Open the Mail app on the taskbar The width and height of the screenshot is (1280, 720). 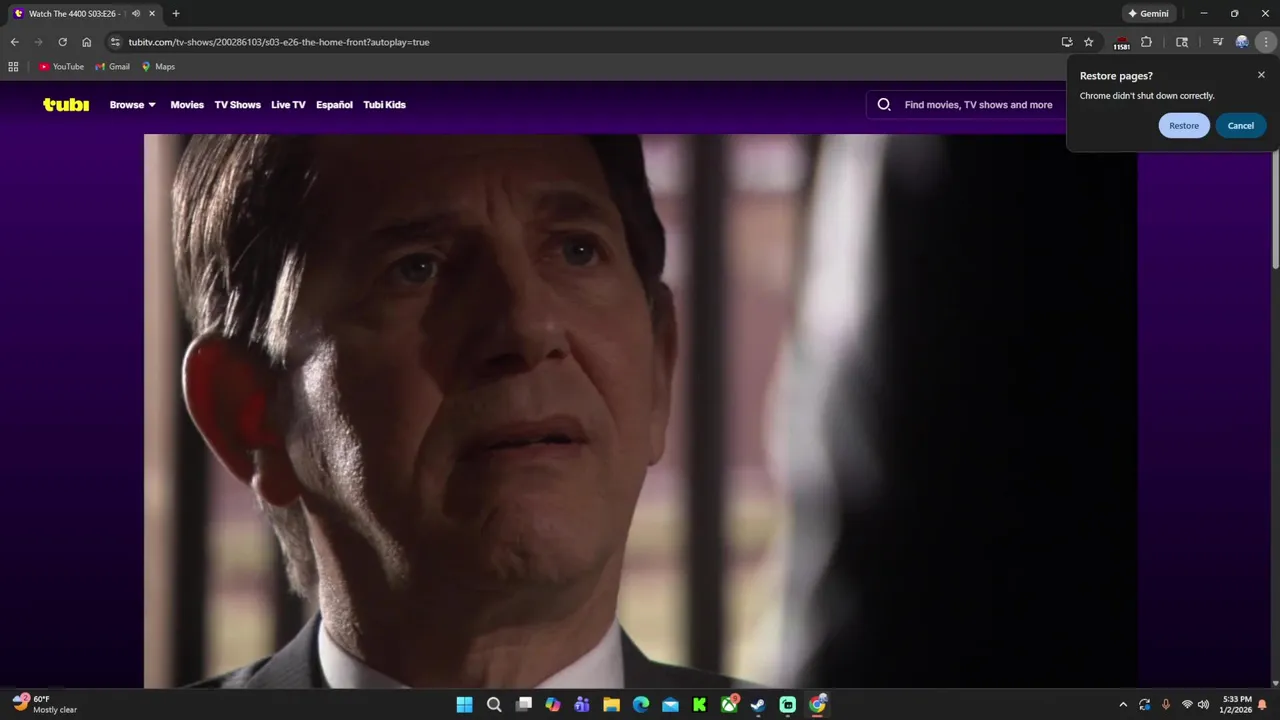[x=670, y=704]
